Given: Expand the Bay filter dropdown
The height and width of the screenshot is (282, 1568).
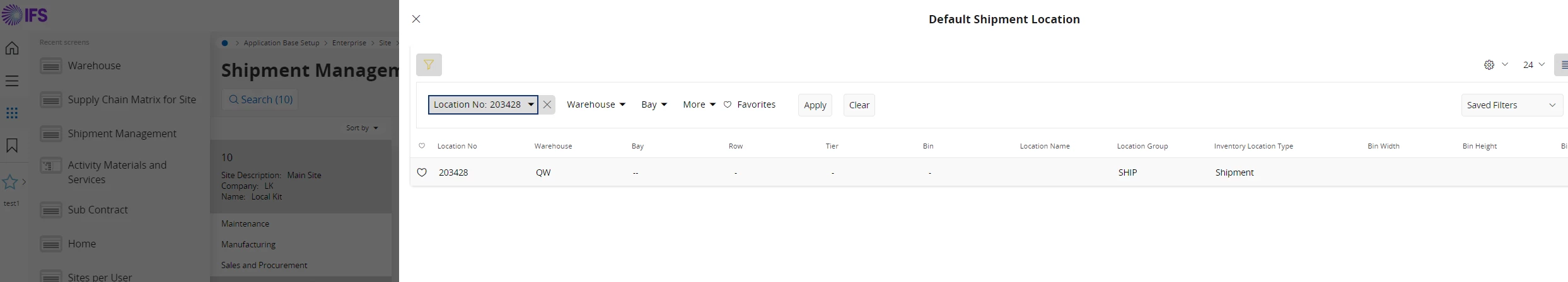Looking at the screenshot, I should pyautogui.click(x=654, y=105).
